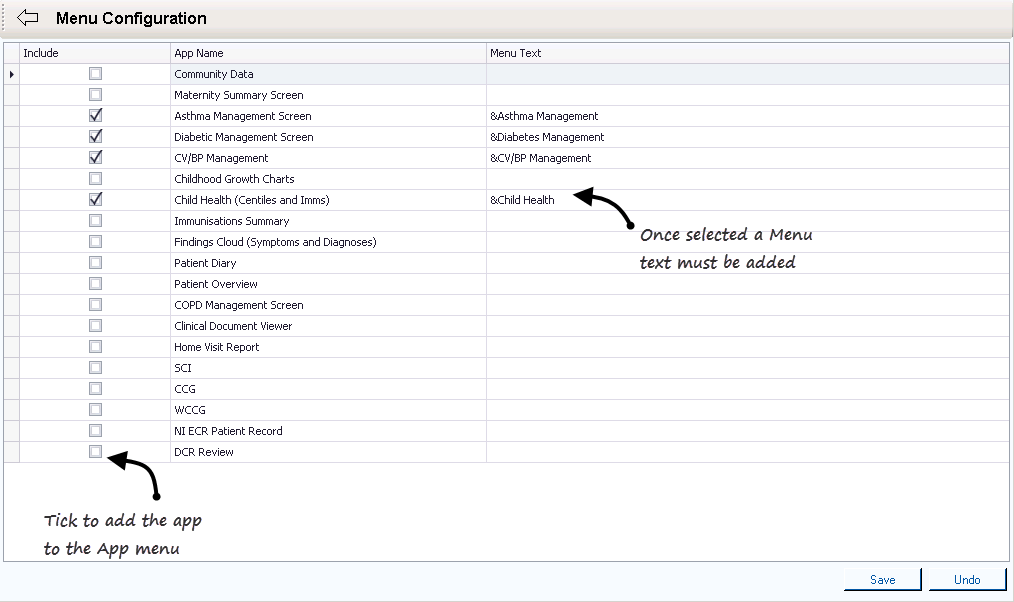Untick Child Health (Centiles and Imms) checkbox
The image size is (1014, 602).
pyautogui.click(x=95, y=200)
